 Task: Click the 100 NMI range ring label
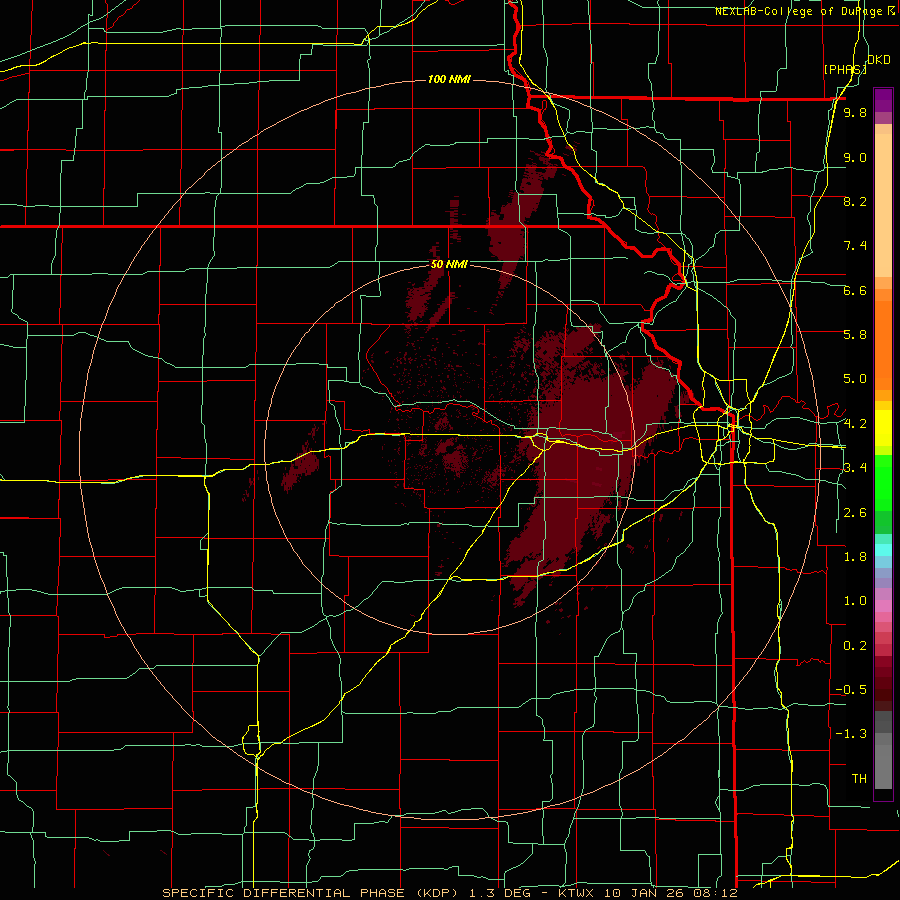[x=449, y=79]
